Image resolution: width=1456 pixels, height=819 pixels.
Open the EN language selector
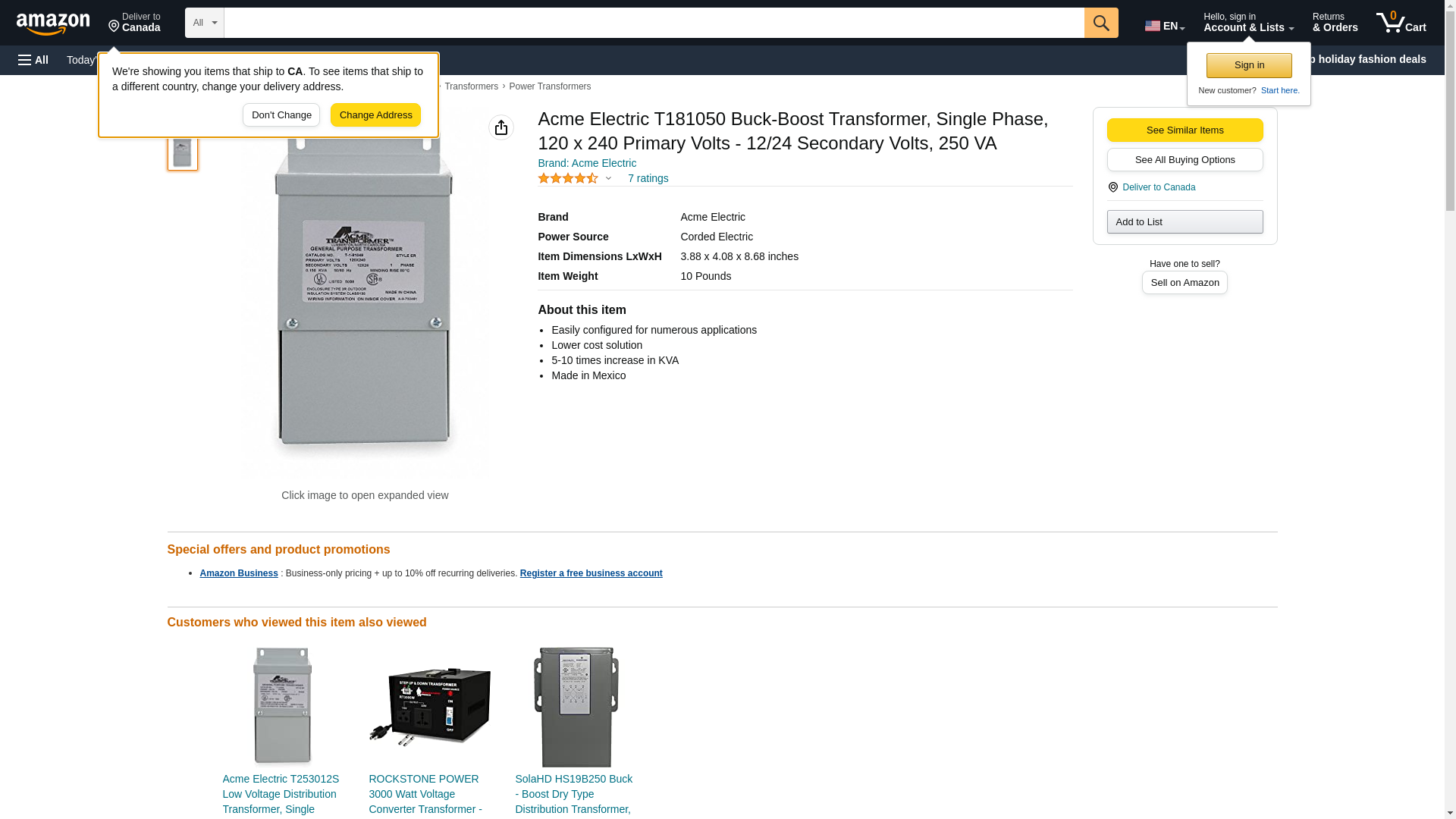coord(1165,26)
